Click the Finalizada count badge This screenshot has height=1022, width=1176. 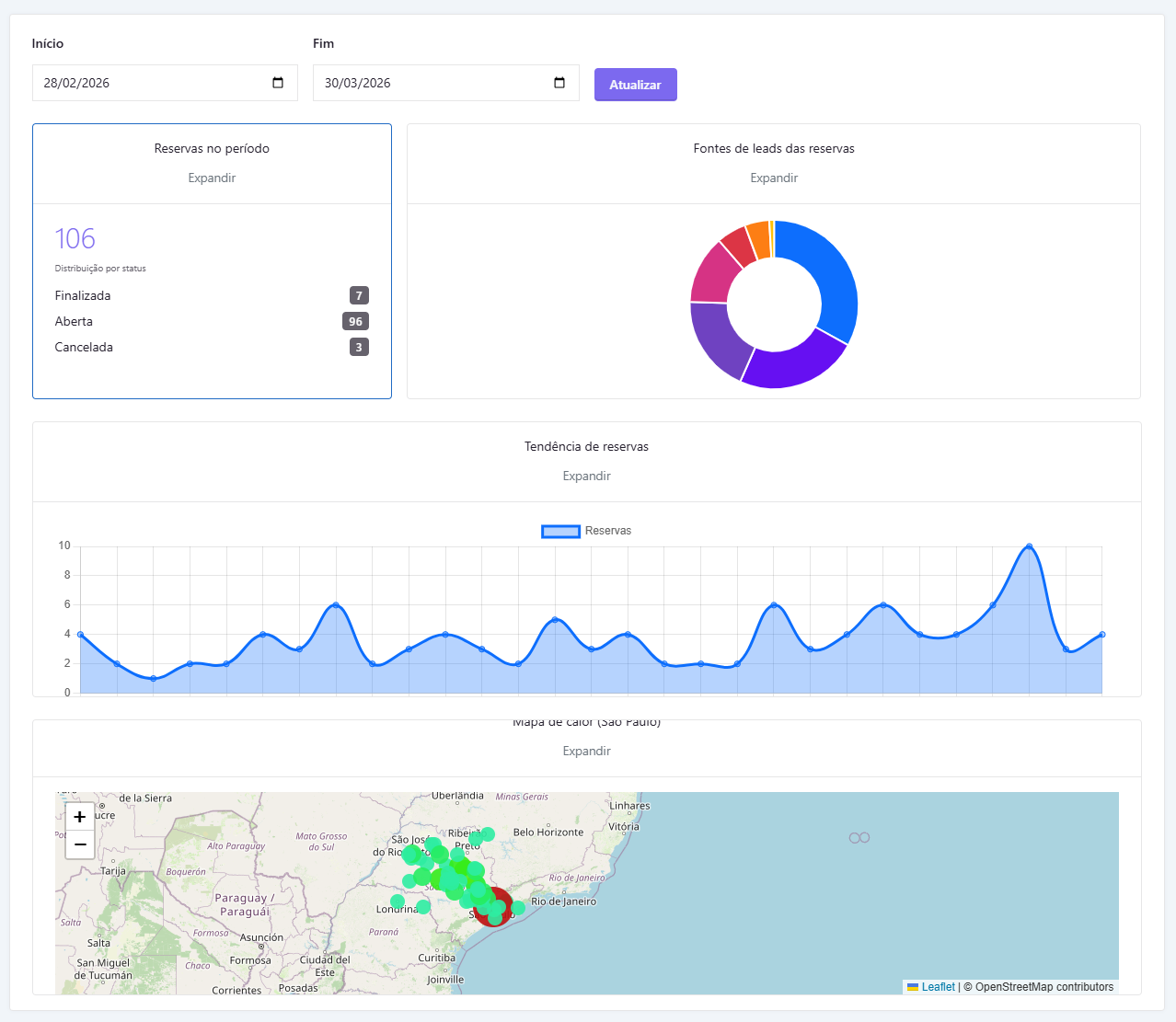pos(359,295)
